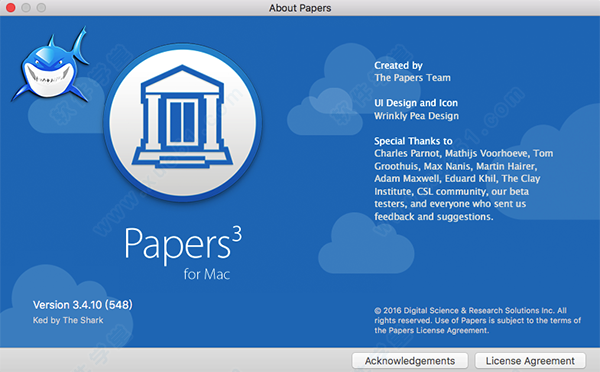Click the Papers library building icon
The width and height of the screenshot is (600, 372).
pos(183,122)
